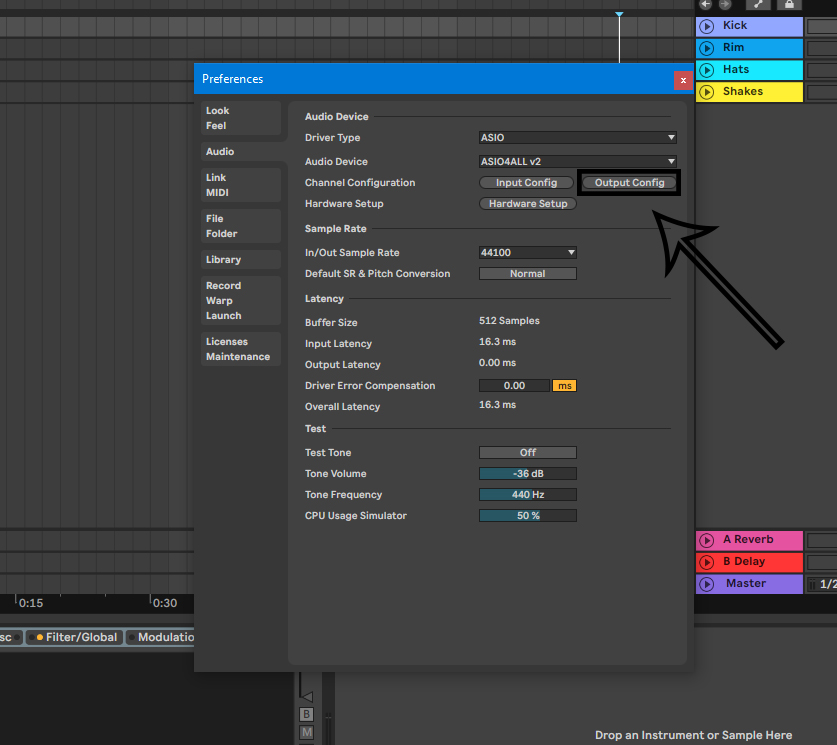Viewport: 837px width, 745px height.
Task: Click the Overall Latency value 16.3 ms
Action: [498, 405]
